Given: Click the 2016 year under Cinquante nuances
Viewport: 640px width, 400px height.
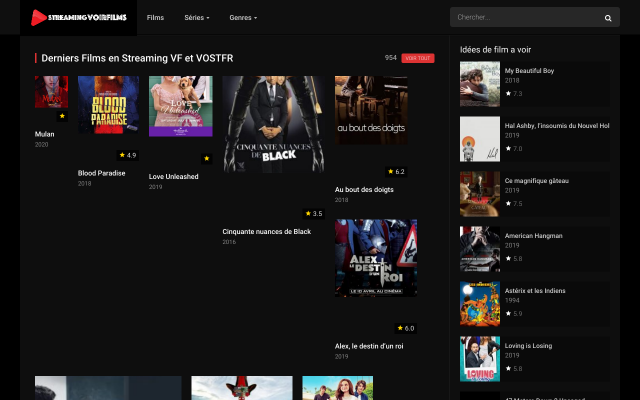Looking at the screenshot, I should click(x=229, y=242).
